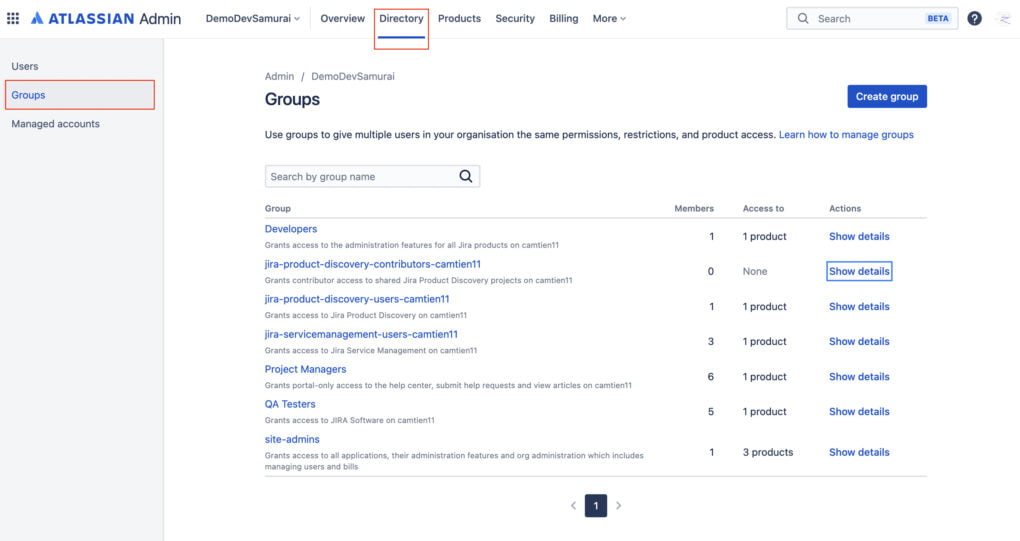Click member count 3 for jira-servicemanagement-users
This screenshot has height=541, width=1020.
pyautogui.click(x=710, y=341)
